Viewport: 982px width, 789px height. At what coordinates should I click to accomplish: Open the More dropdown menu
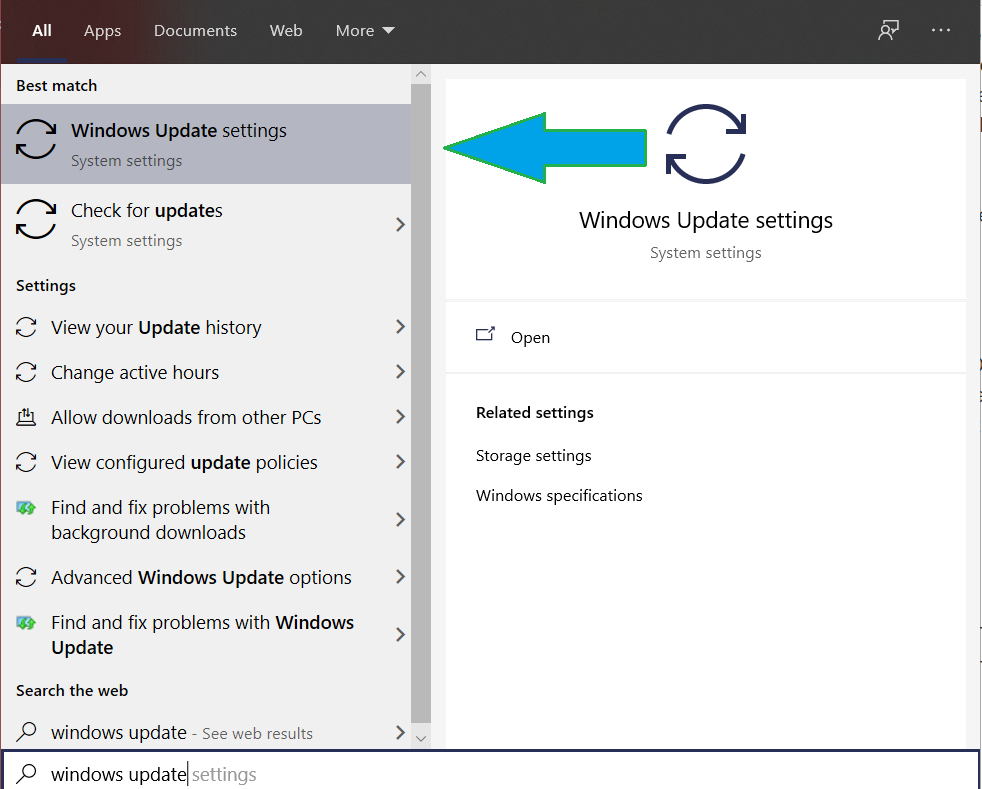[x=365, y=31]
